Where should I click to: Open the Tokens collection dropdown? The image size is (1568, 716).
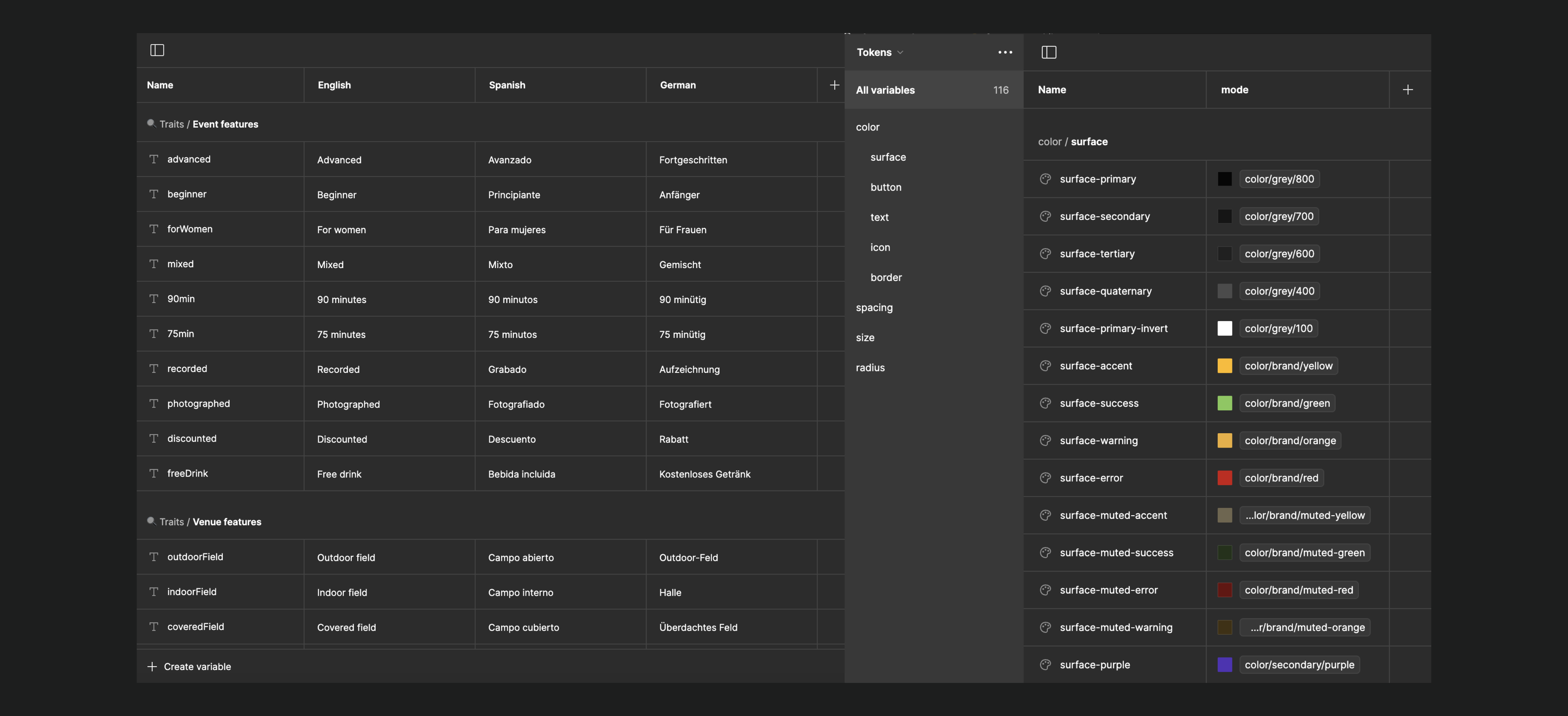[x=880, y=52]
